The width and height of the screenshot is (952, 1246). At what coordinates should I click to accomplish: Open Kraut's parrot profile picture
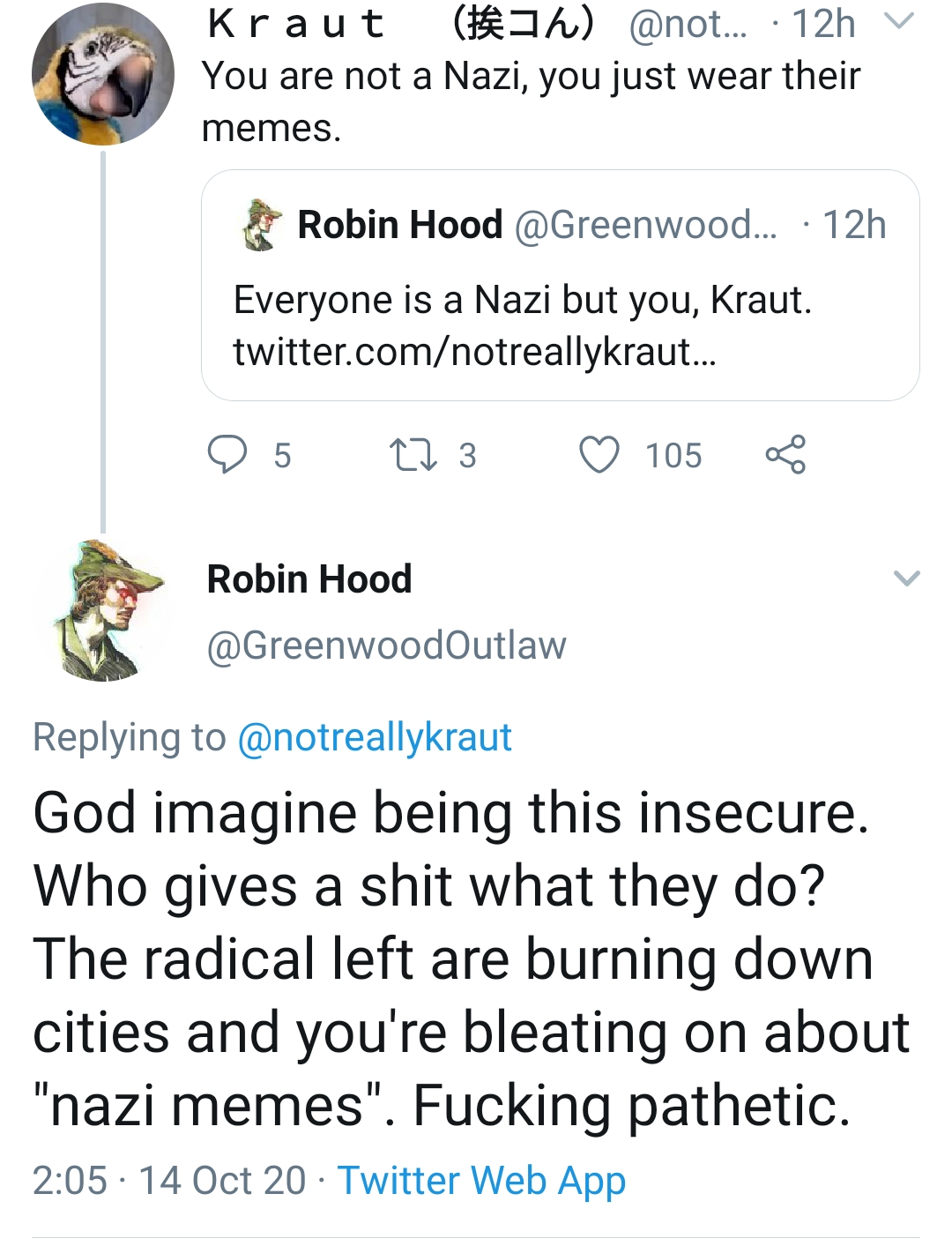coord(103,74)
